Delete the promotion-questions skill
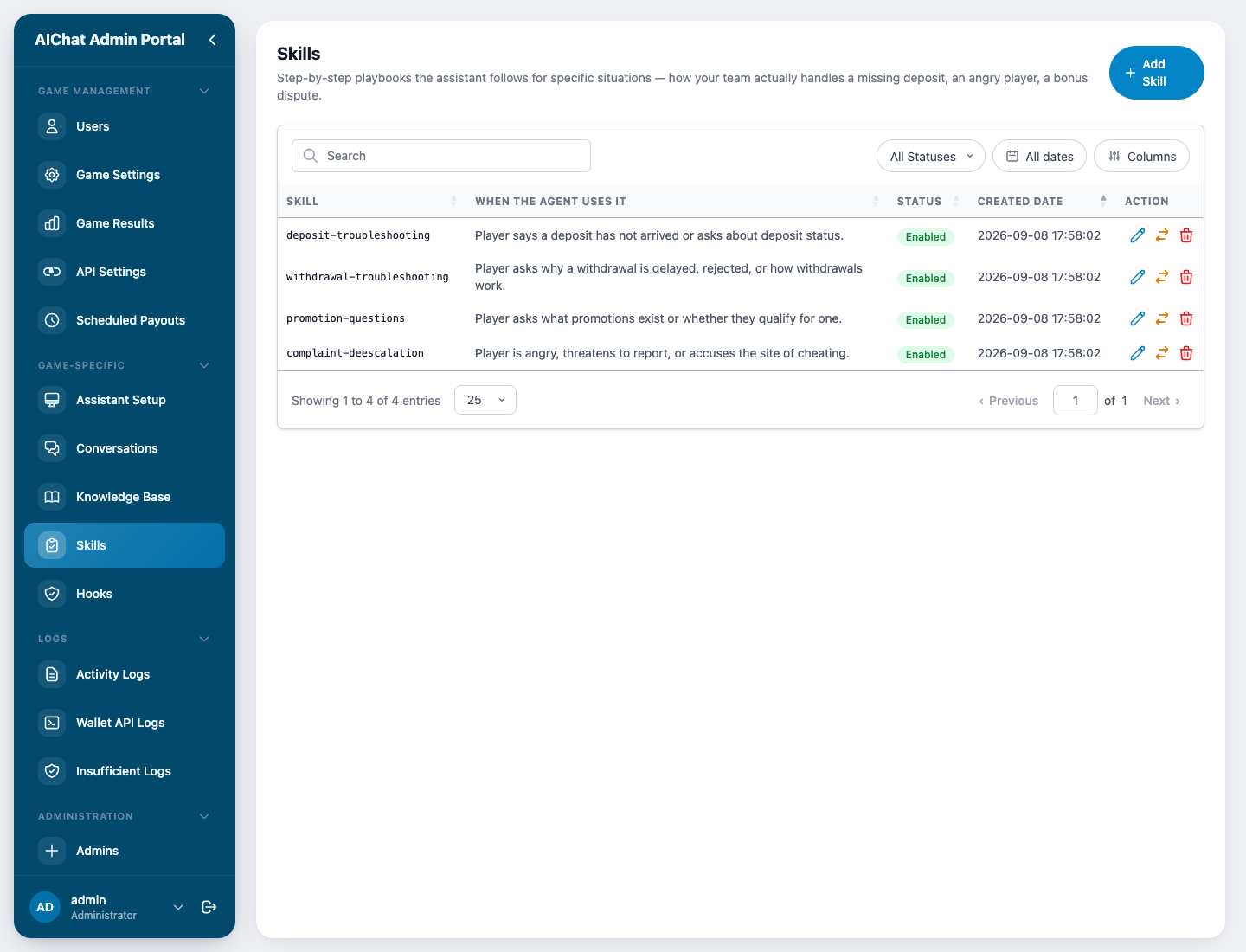The image size is (1246, 952). 1186,318
